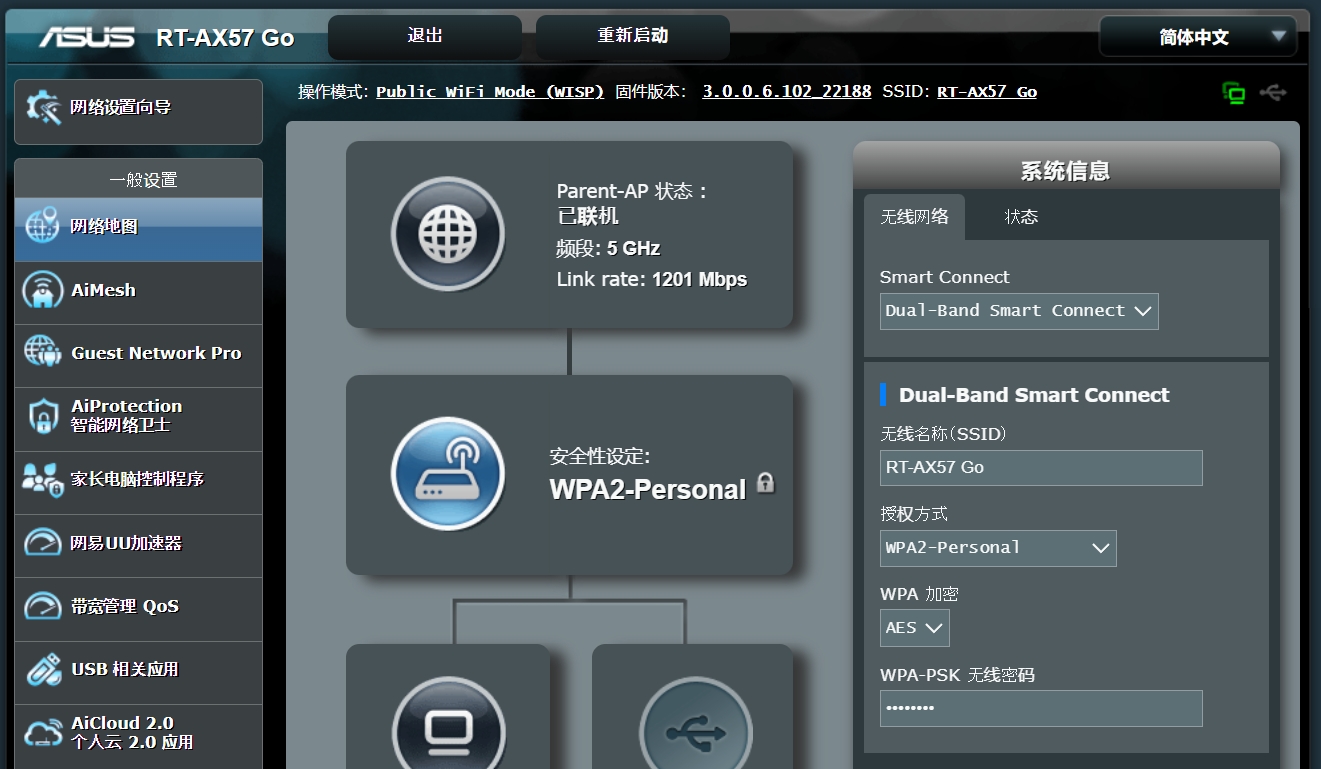
Task: Click the 退出 logout button
Action: click(x=425, y=37)
